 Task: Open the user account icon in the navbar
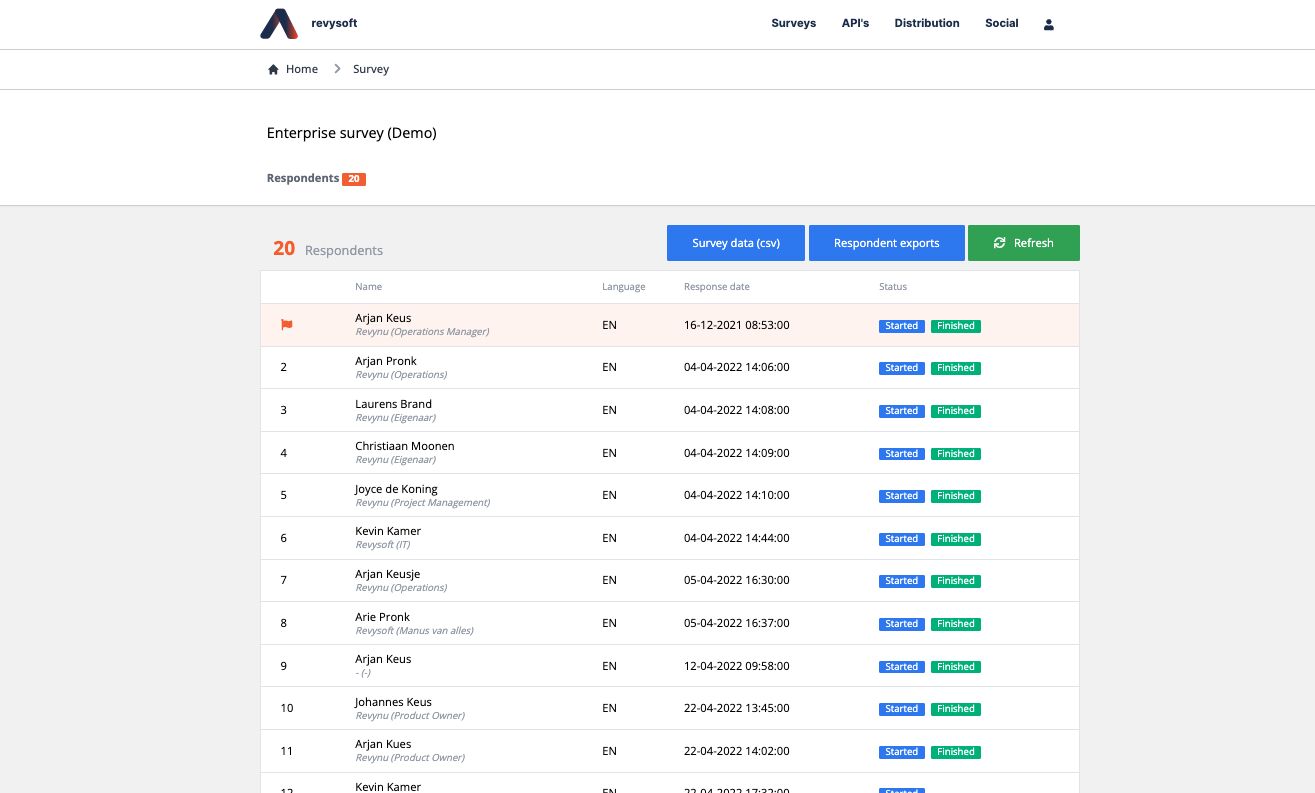(x=1048, y=24)
